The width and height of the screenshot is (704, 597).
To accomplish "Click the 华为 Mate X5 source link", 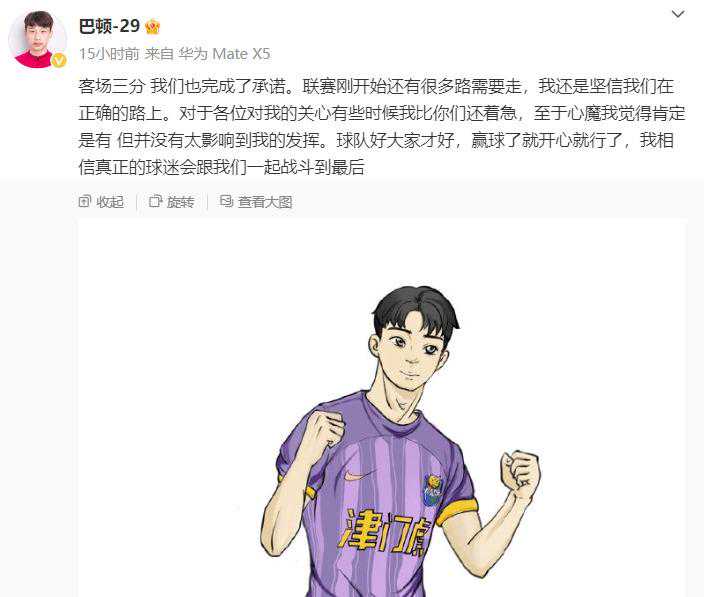I will pyautogui.click(x=224, y=54).
